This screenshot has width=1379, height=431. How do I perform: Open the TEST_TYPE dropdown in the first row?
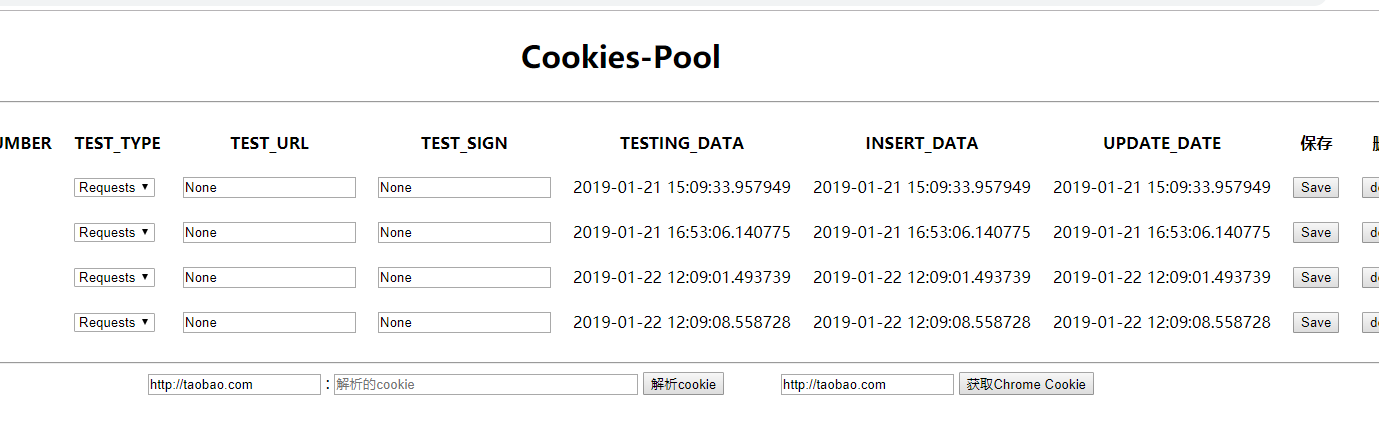[x=114, y=188]
